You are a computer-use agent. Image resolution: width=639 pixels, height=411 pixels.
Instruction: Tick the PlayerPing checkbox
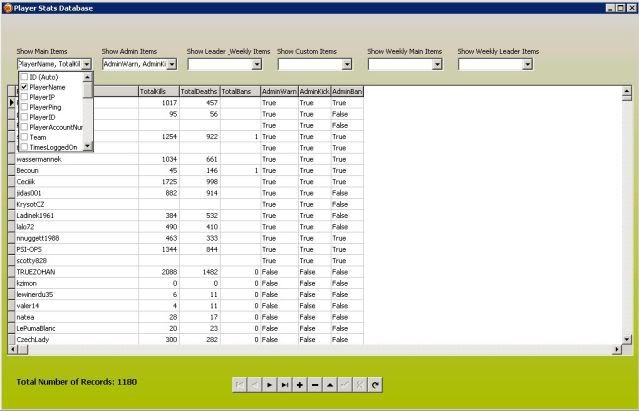(x=24, y=107)
